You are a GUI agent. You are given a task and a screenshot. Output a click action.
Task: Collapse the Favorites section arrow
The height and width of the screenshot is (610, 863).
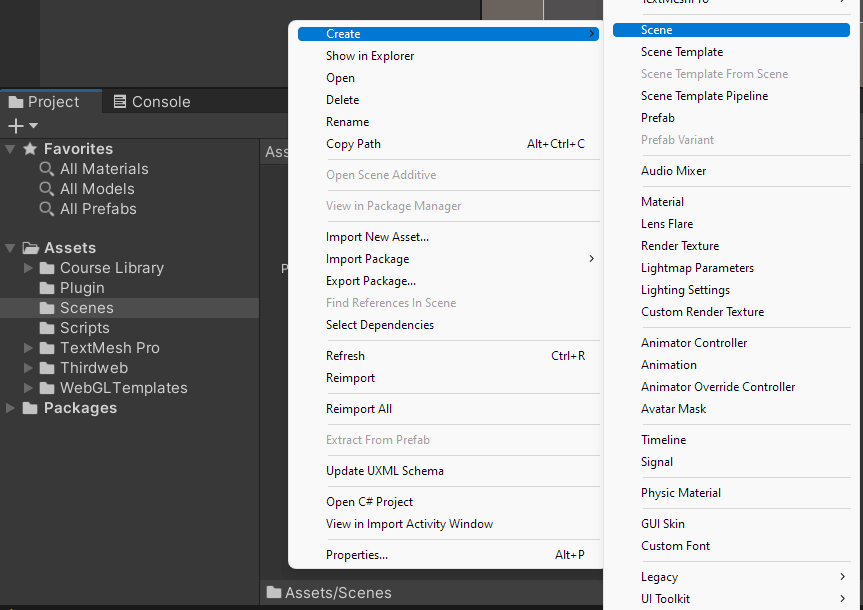click(10, 149)
